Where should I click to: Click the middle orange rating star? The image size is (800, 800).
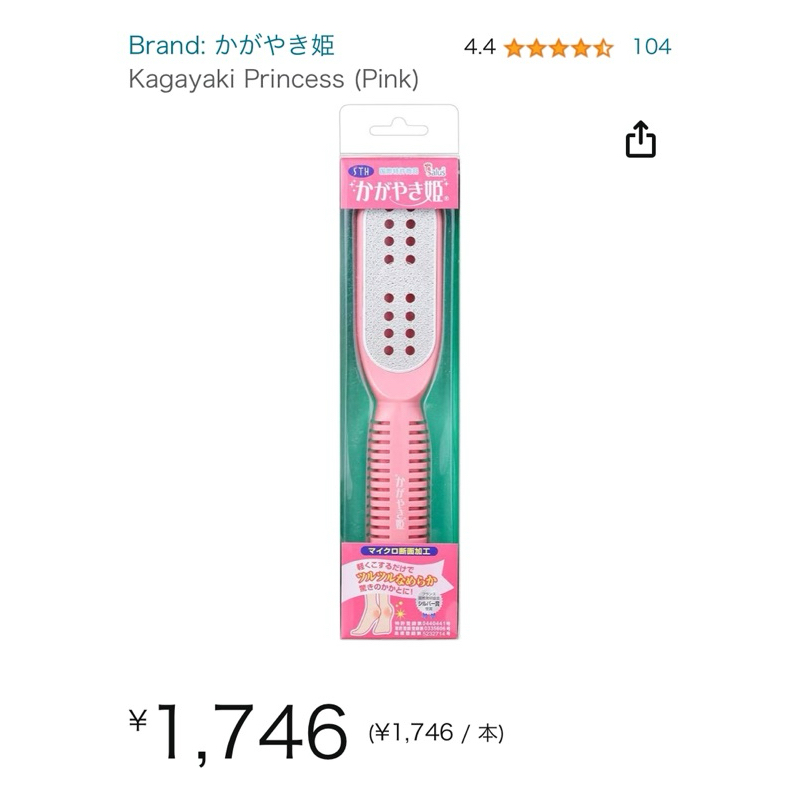pos(559,48)
